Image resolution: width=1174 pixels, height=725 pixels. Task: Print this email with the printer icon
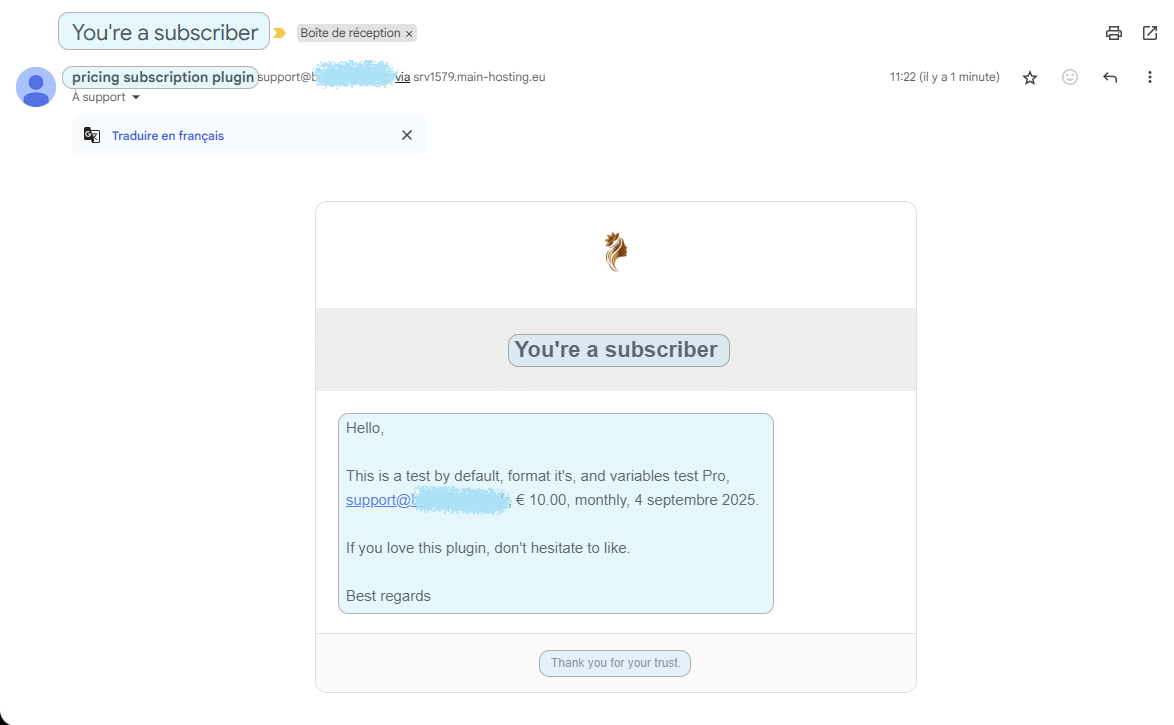[1114, 33]
